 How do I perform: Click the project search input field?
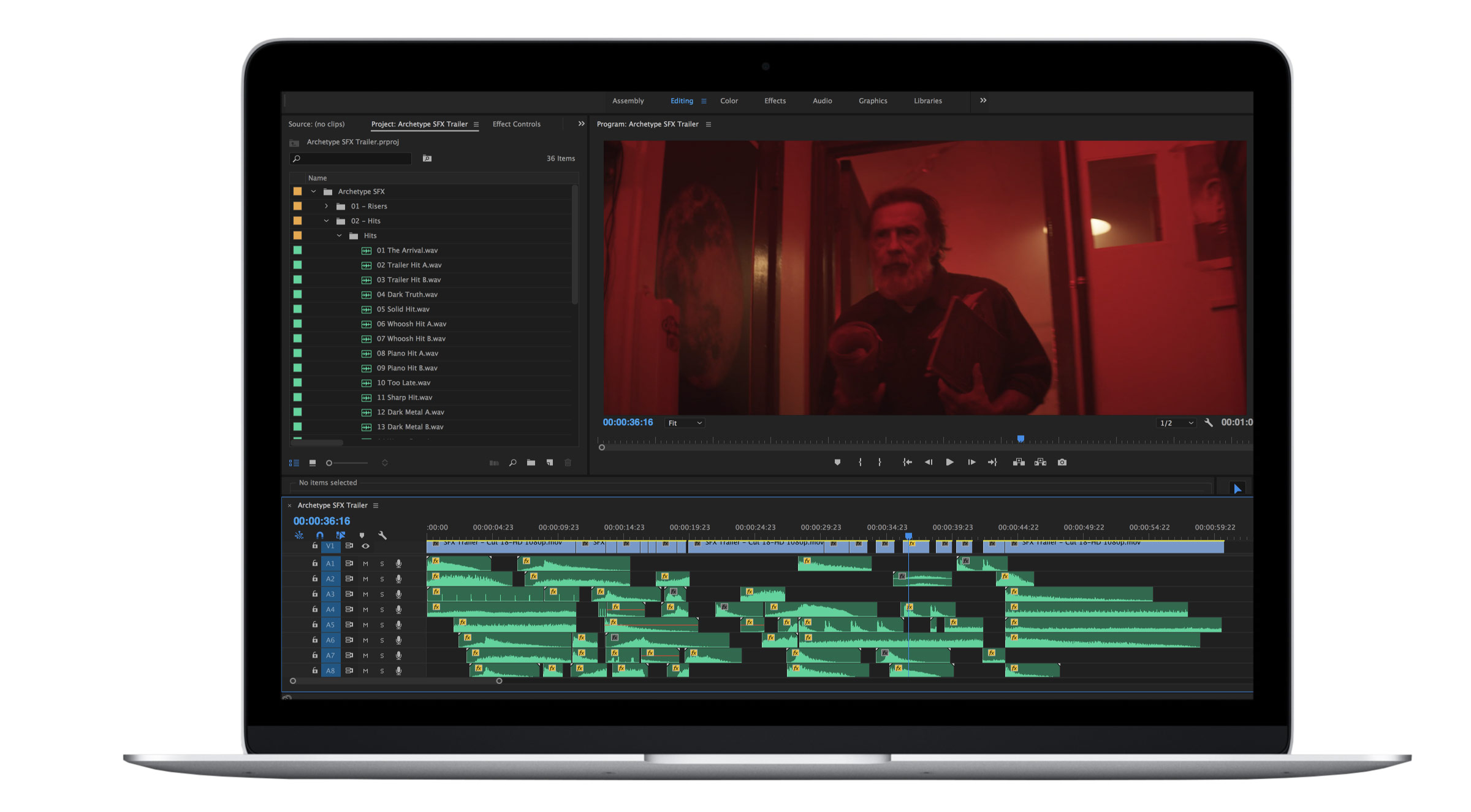351,159
